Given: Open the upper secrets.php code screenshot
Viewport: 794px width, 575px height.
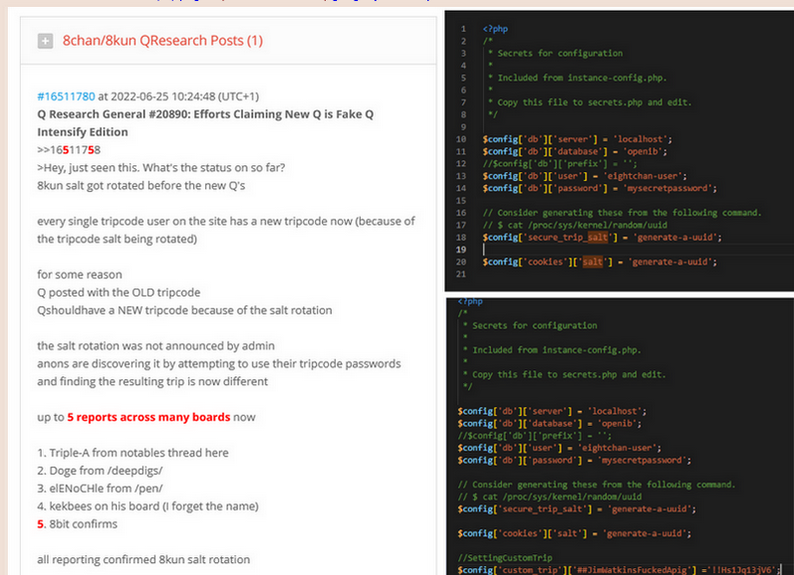Looking at the screenshot, I should (x=619, y=151).
